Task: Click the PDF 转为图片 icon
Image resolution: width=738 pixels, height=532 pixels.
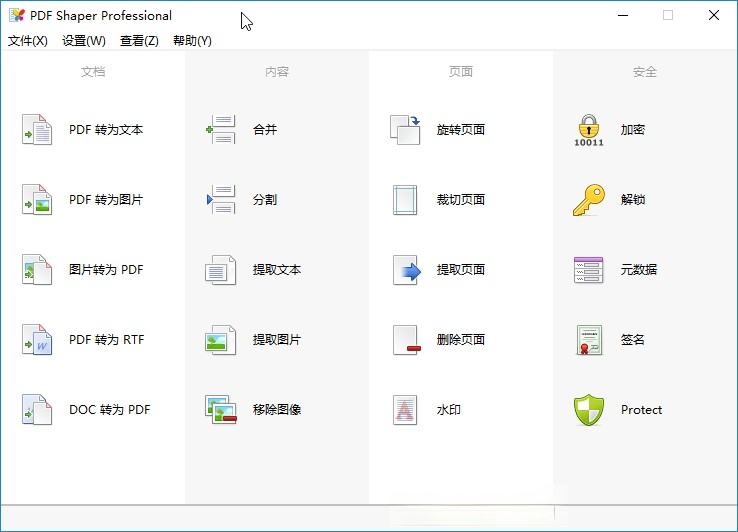Action: 37,200
